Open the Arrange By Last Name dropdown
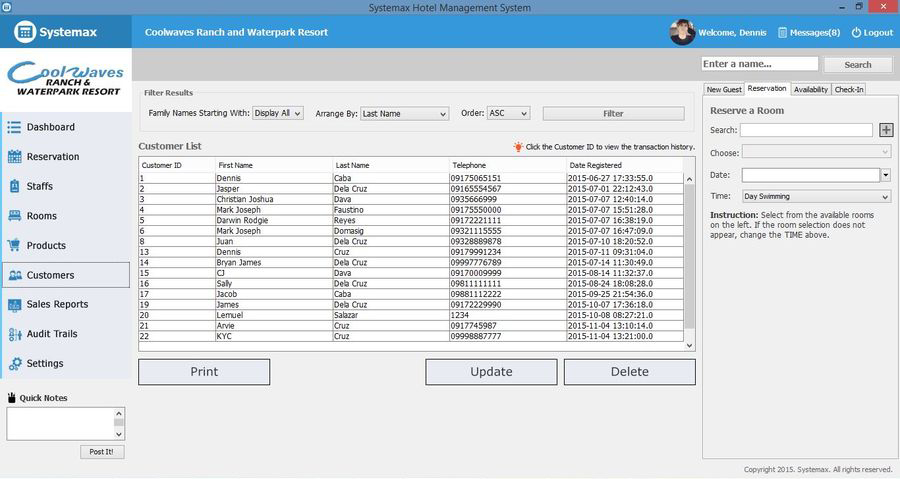The width and height of the screenshot is (900, 479). coord(404,114)
